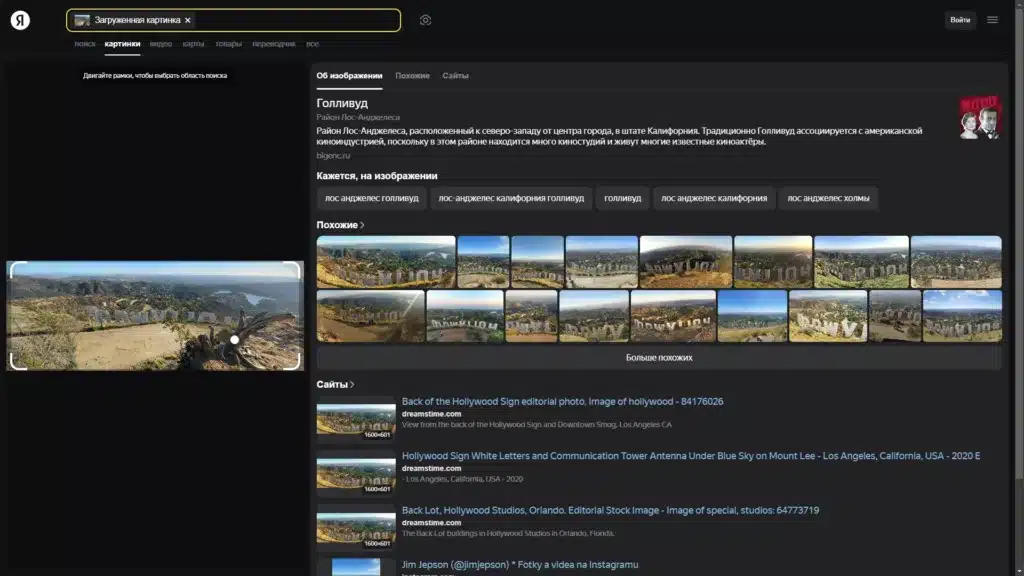Click the Войти login button
The height and width of the screenshot is (576, 1024).
tap(959, 20)
